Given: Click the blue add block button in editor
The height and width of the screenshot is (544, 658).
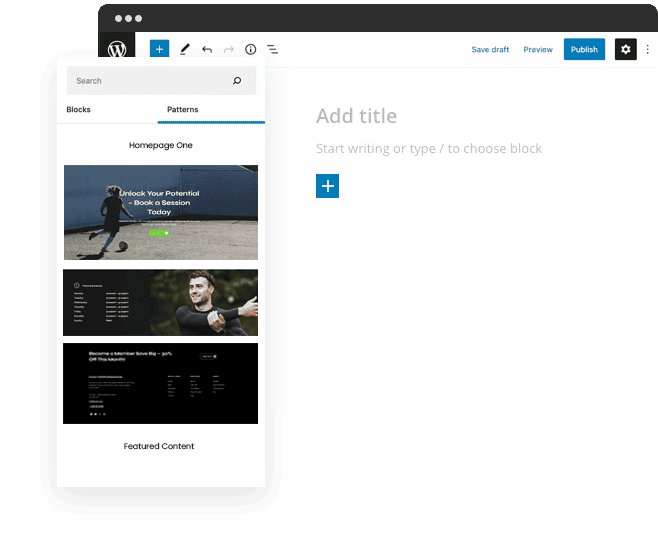Looking at the screenshot, I should coord(327,186).
